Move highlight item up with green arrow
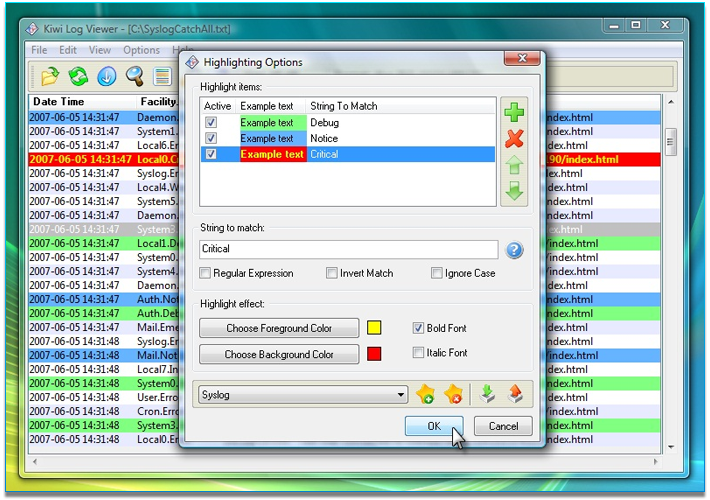Screen dimensions: 710x500 [514, 165]
